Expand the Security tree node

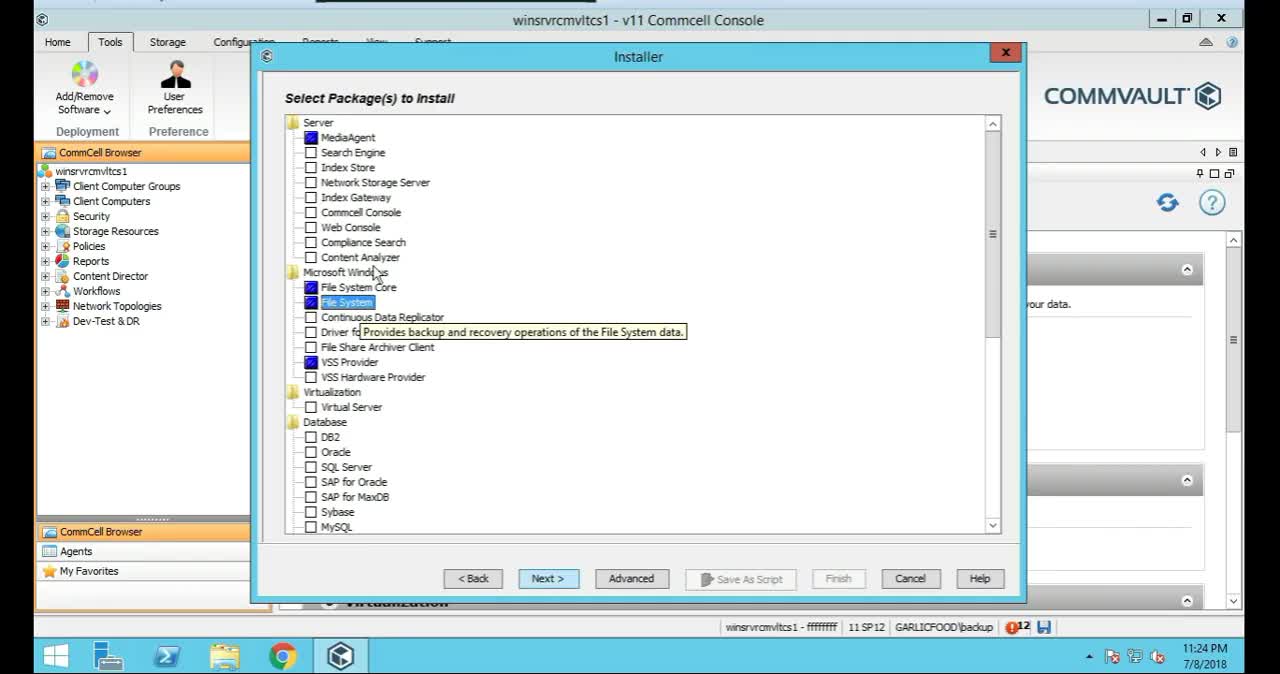(x=45, y=216)
